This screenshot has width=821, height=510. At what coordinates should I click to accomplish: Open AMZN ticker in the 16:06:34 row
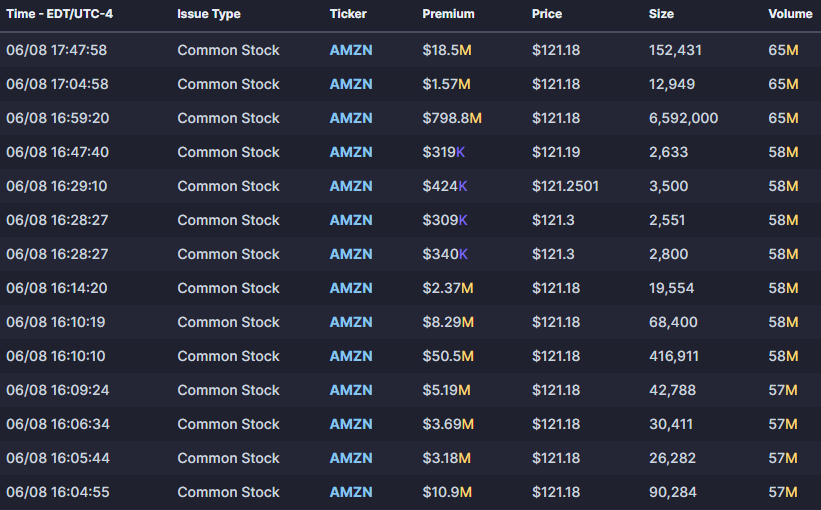[x=351, y=424]
